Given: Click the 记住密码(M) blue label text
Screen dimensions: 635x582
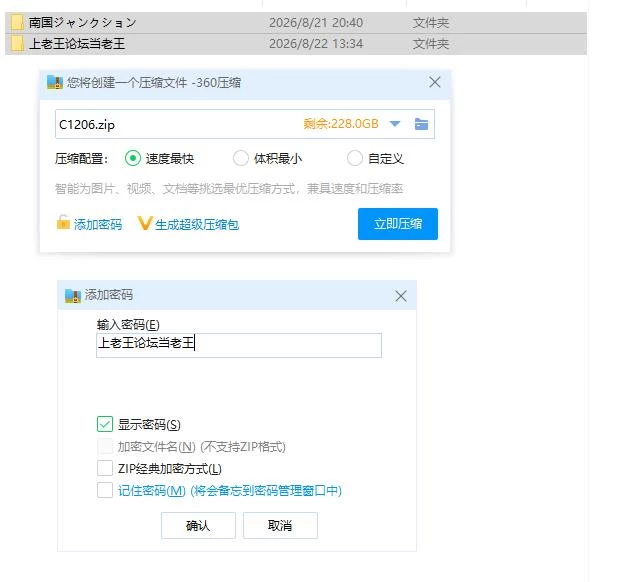Looking at the screenshot, I should 152,490.
